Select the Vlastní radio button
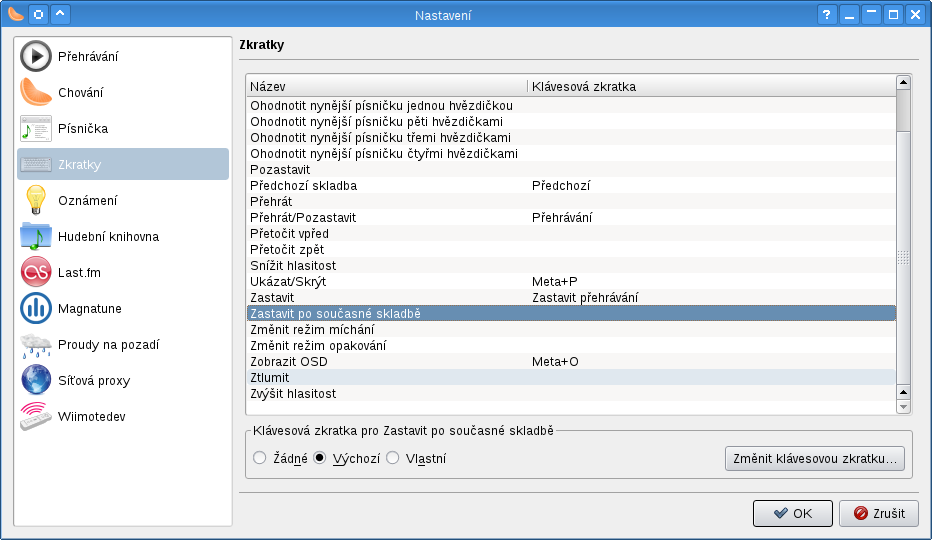This screenshot has width=932, height=540. pos(392,458)
